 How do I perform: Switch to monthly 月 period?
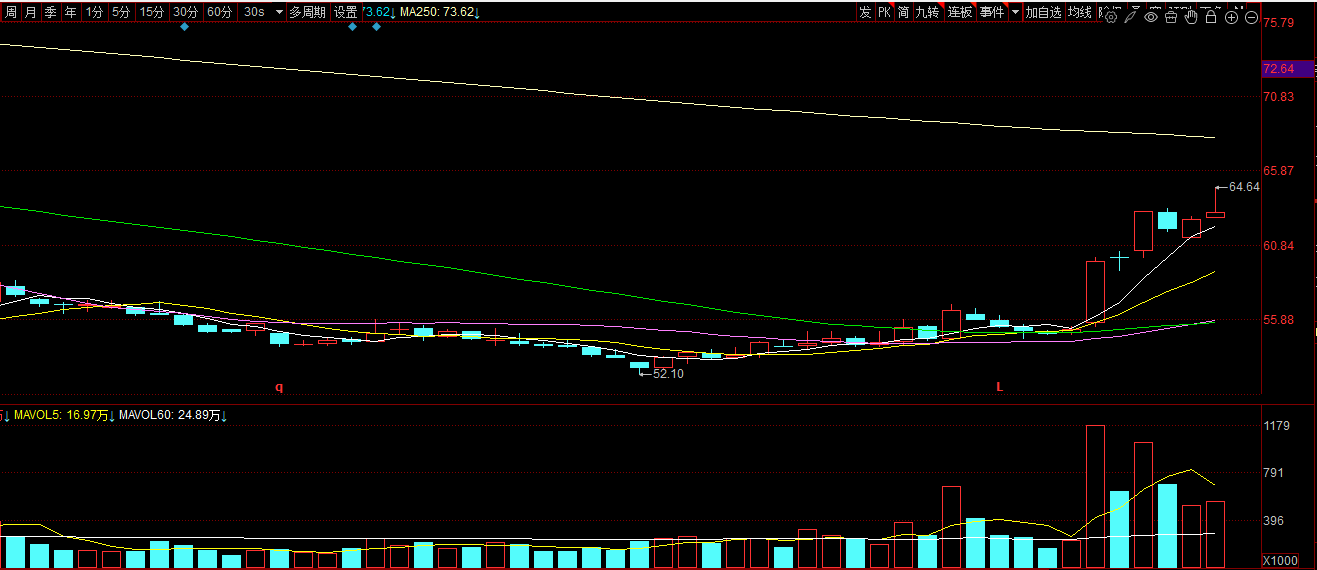pos(30,12)
